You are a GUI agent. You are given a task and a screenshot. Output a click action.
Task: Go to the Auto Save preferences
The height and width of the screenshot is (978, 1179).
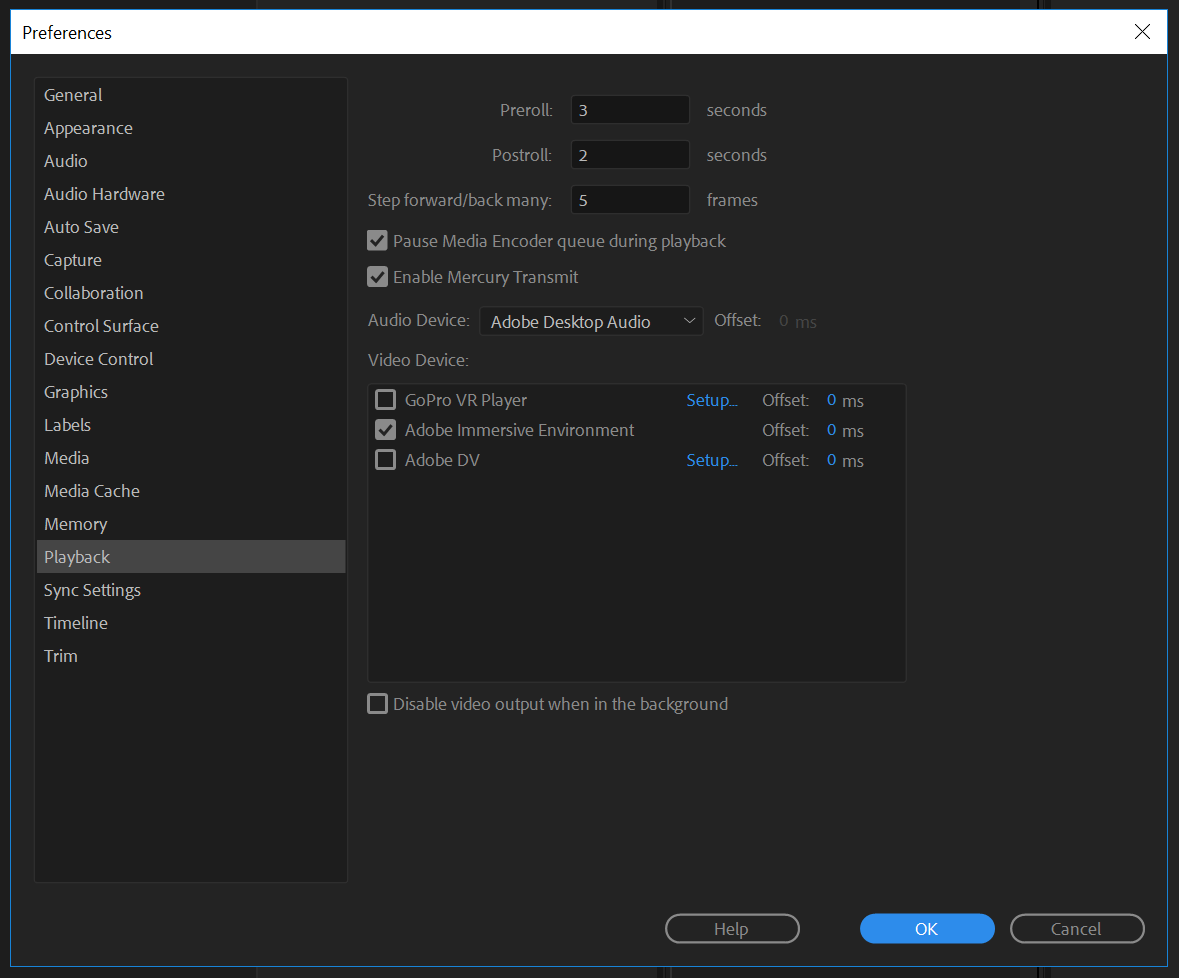[81, 227]
